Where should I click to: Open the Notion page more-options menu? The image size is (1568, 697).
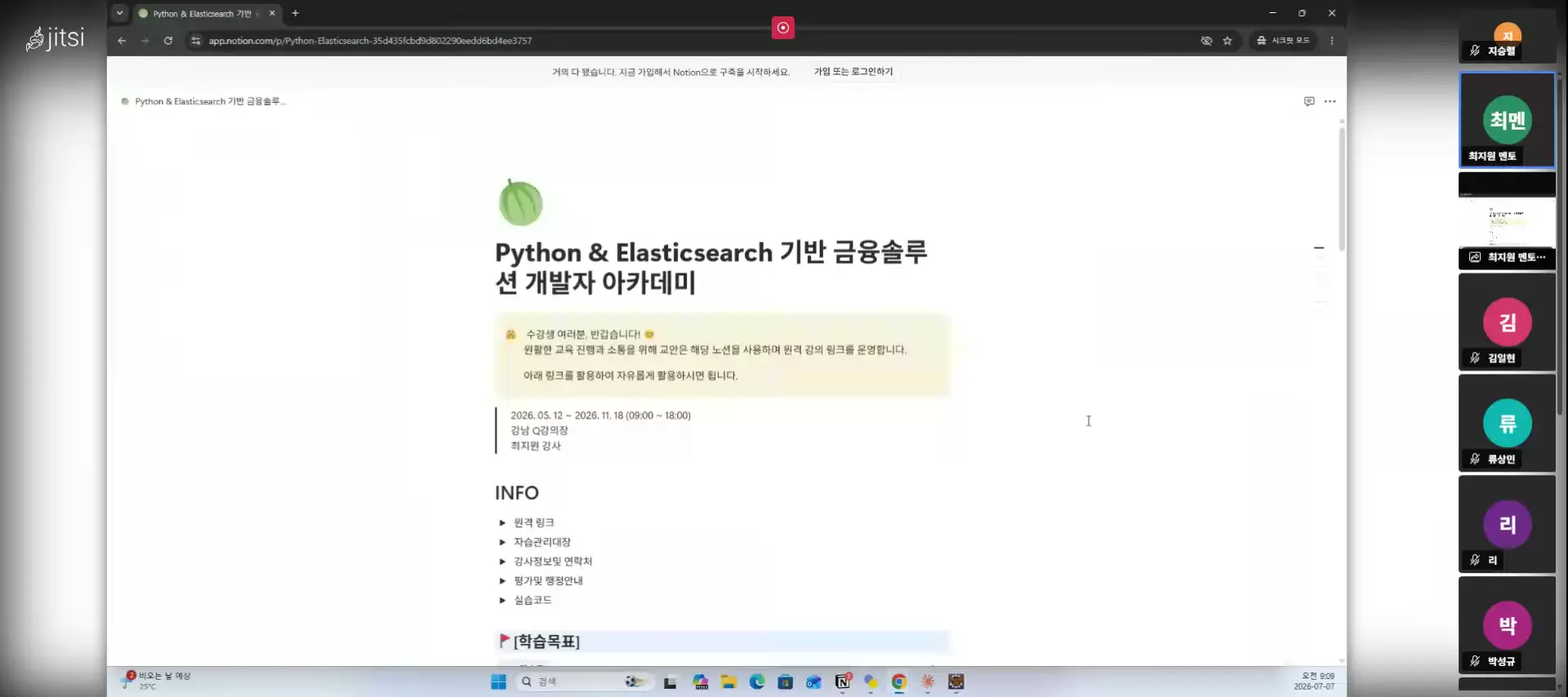tap(1330, 101)
